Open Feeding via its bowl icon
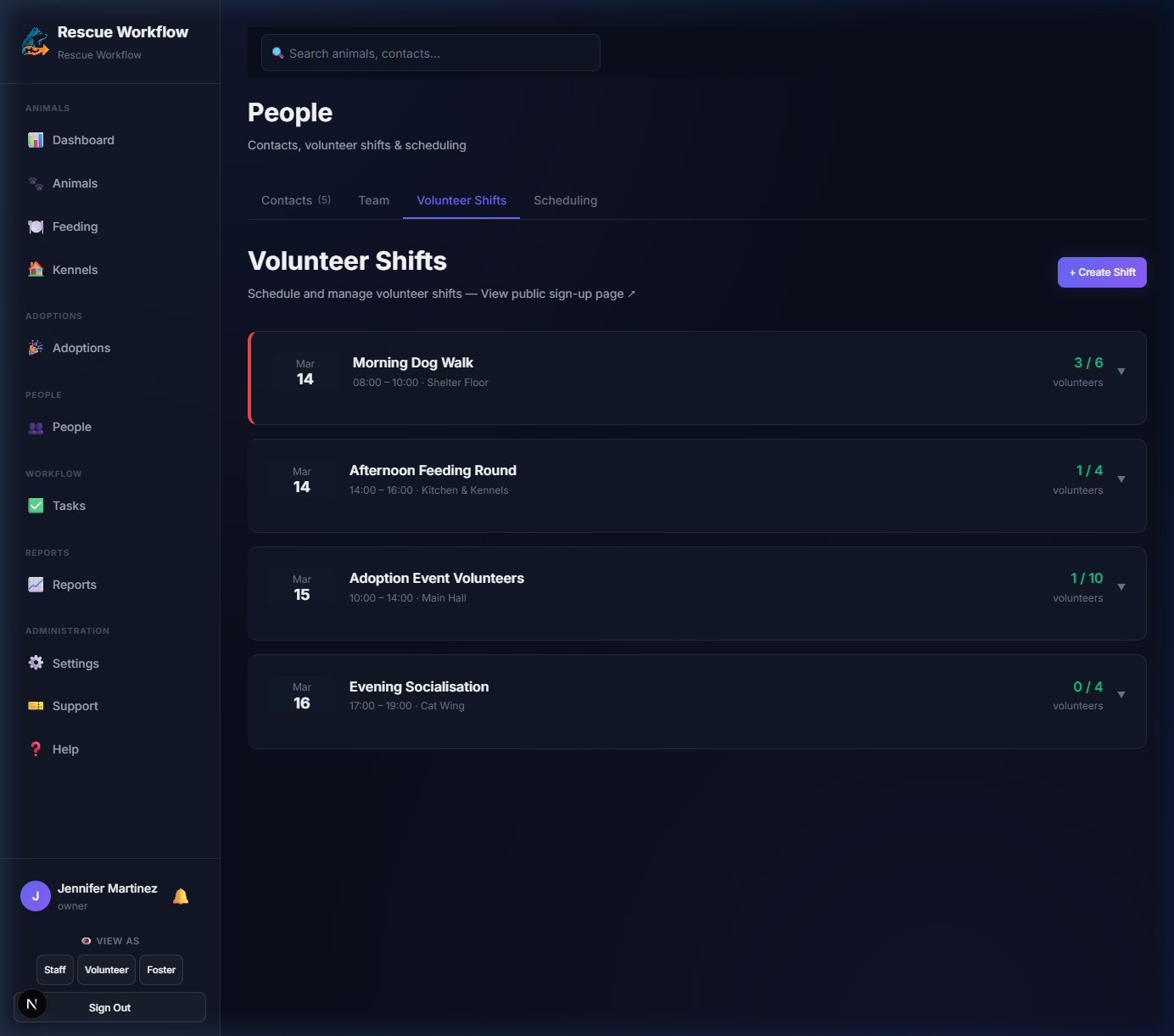Image resolution: width=1174 pixels, height=1036 pixels. [x=36, y=227]
